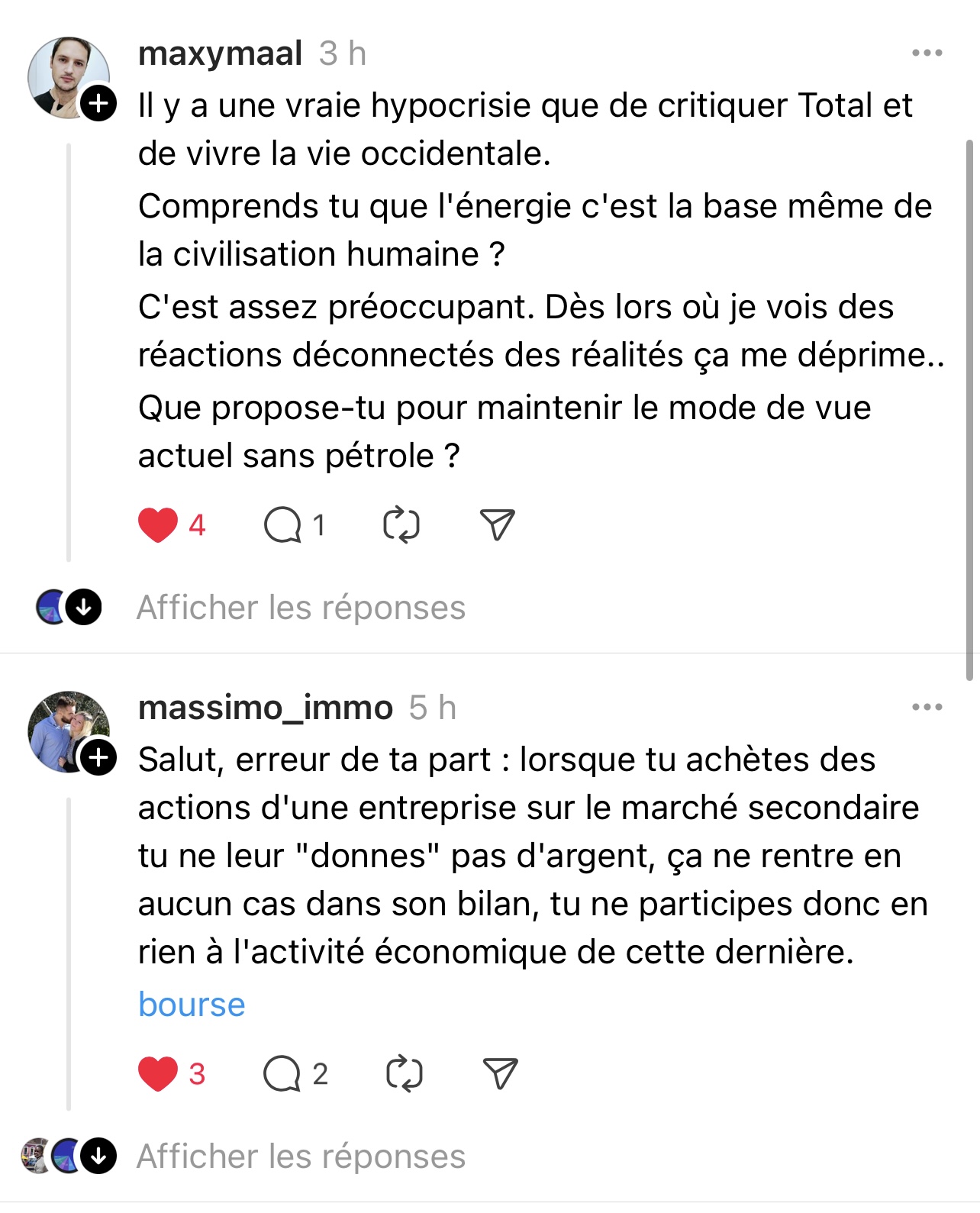Share maxymaal's post with the paper plane icon
The image size is (980, 1213).
tap(498, 524)
